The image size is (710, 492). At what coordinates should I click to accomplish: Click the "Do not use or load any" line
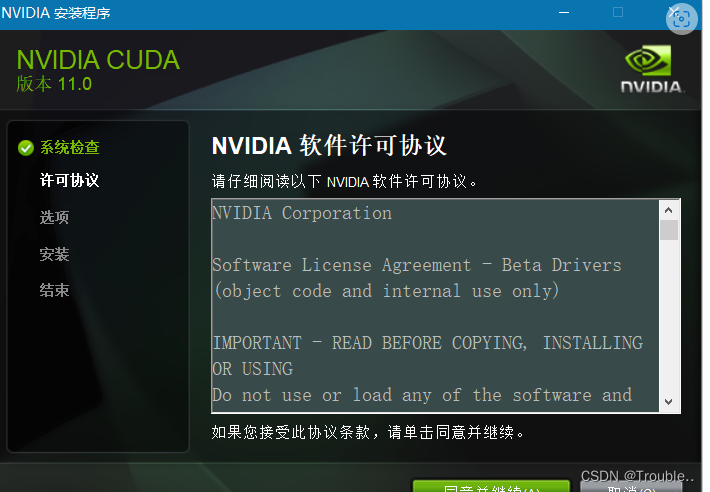coord(422,395)
